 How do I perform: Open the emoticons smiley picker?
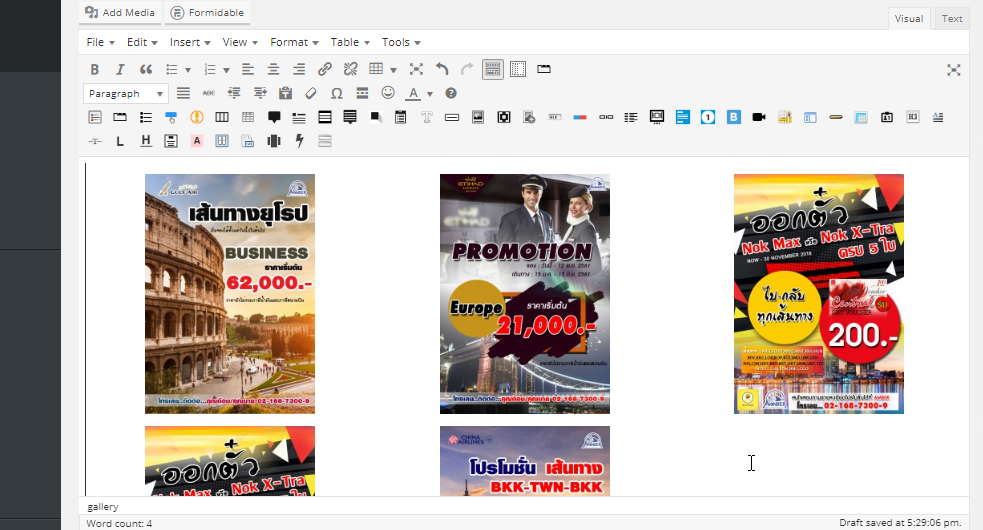click(388, 93)
